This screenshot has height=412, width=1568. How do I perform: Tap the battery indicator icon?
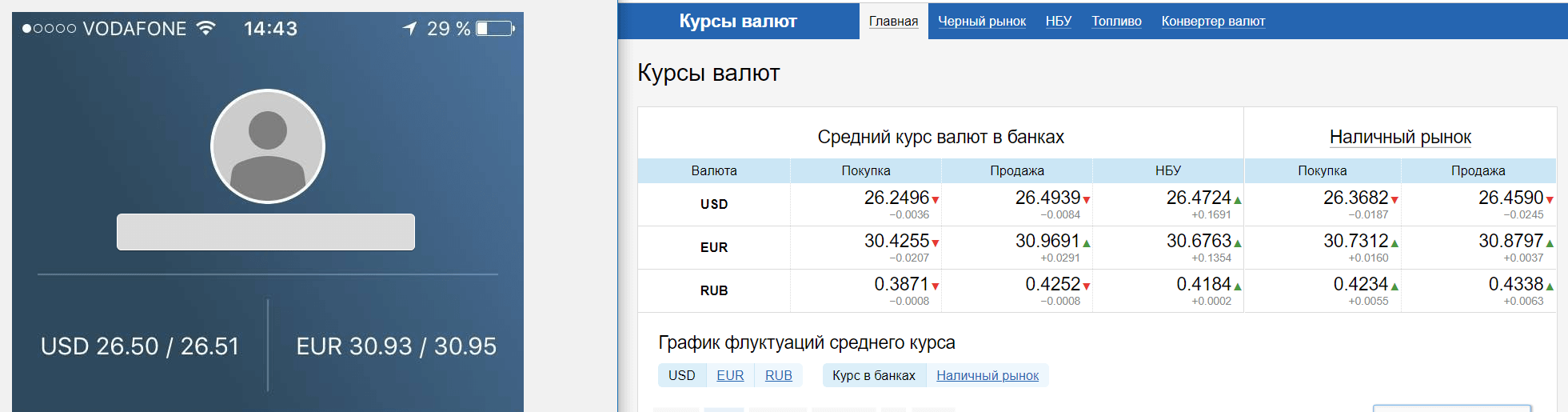[x=496, y=29]
